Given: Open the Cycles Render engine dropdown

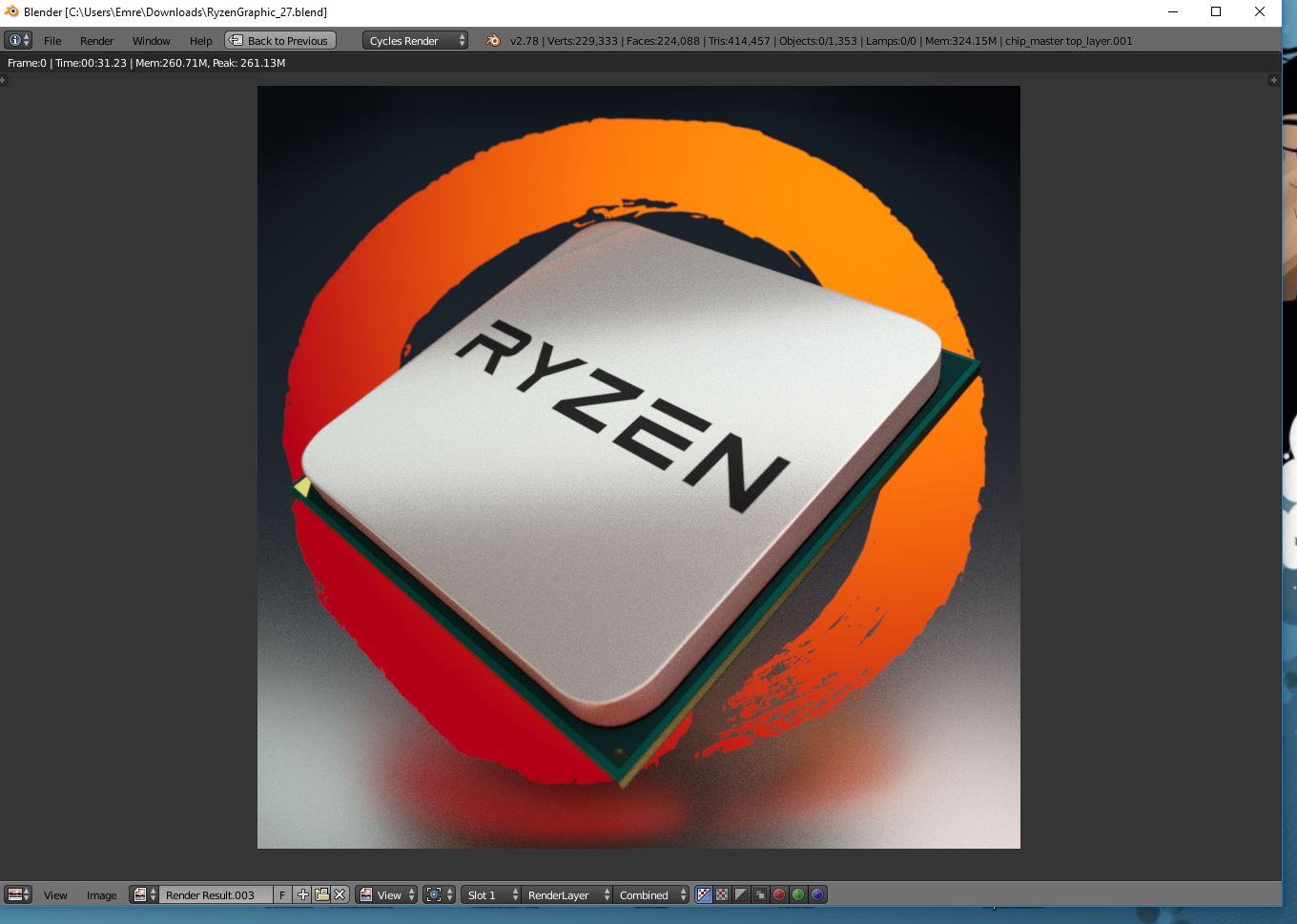Looking at the screenshot, I should (416, 40).
